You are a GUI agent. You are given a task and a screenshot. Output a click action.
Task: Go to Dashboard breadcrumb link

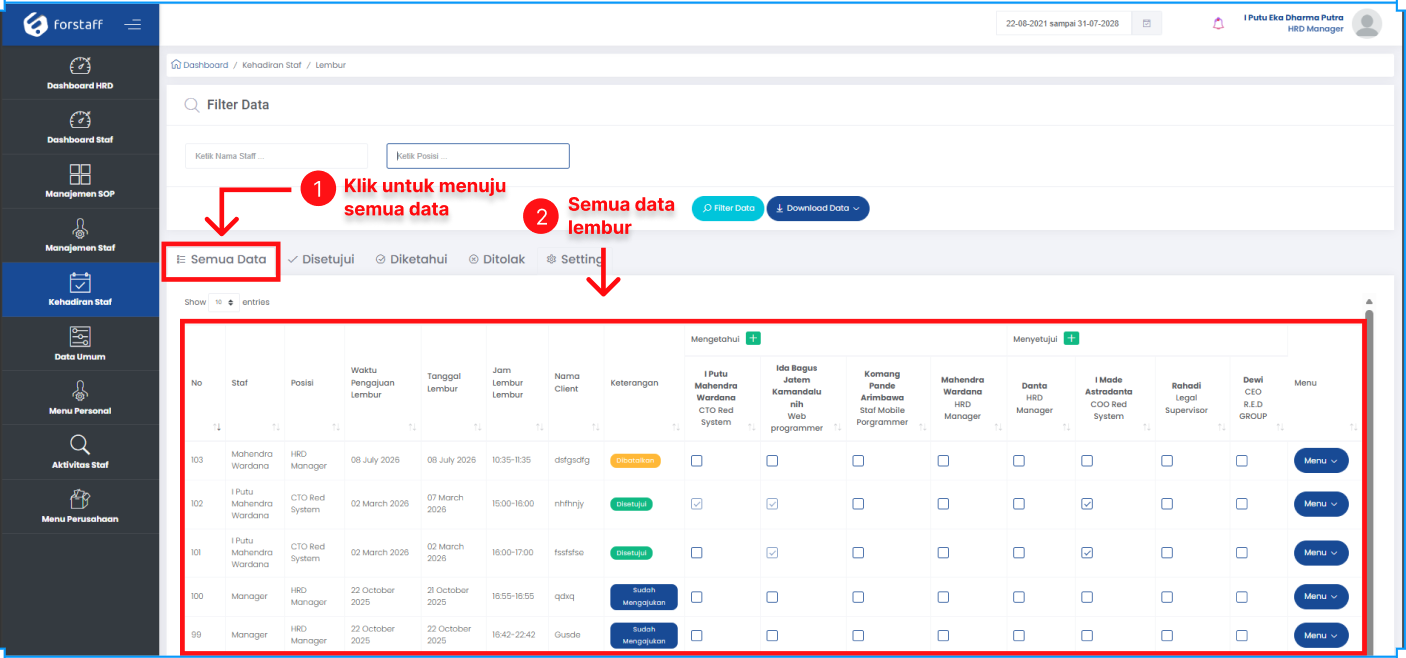[x=205, y=65]
